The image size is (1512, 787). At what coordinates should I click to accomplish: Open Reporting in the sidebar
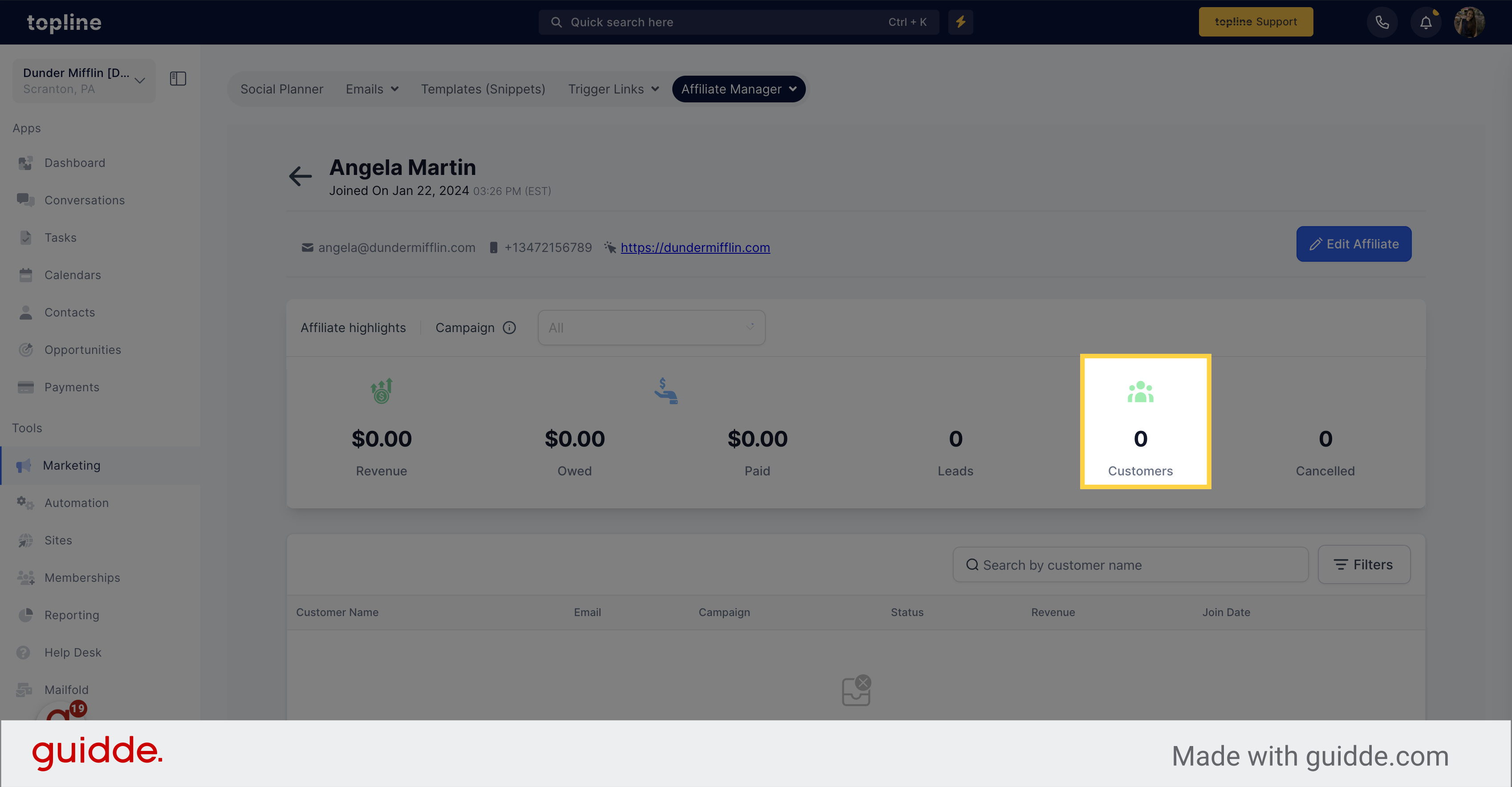[x=72, y=615]
